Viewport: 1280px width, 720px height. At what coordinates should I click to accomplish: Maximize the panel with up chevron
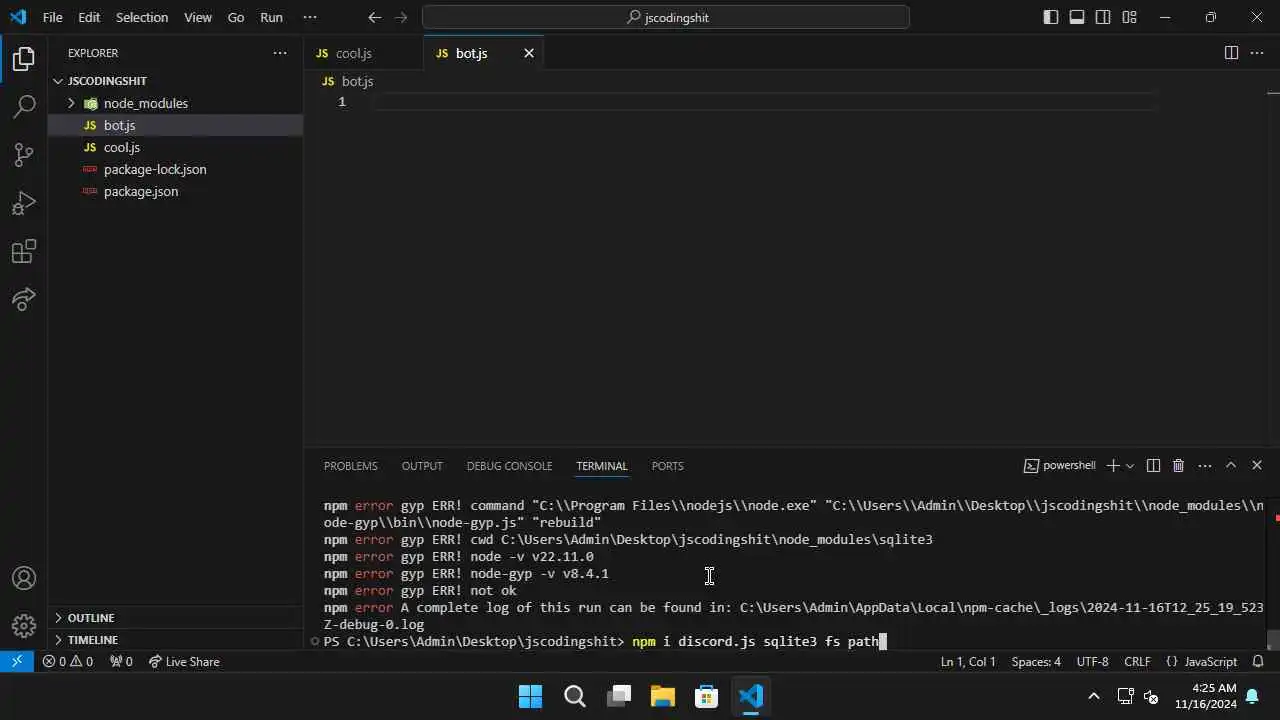[x=1231, y=466]
